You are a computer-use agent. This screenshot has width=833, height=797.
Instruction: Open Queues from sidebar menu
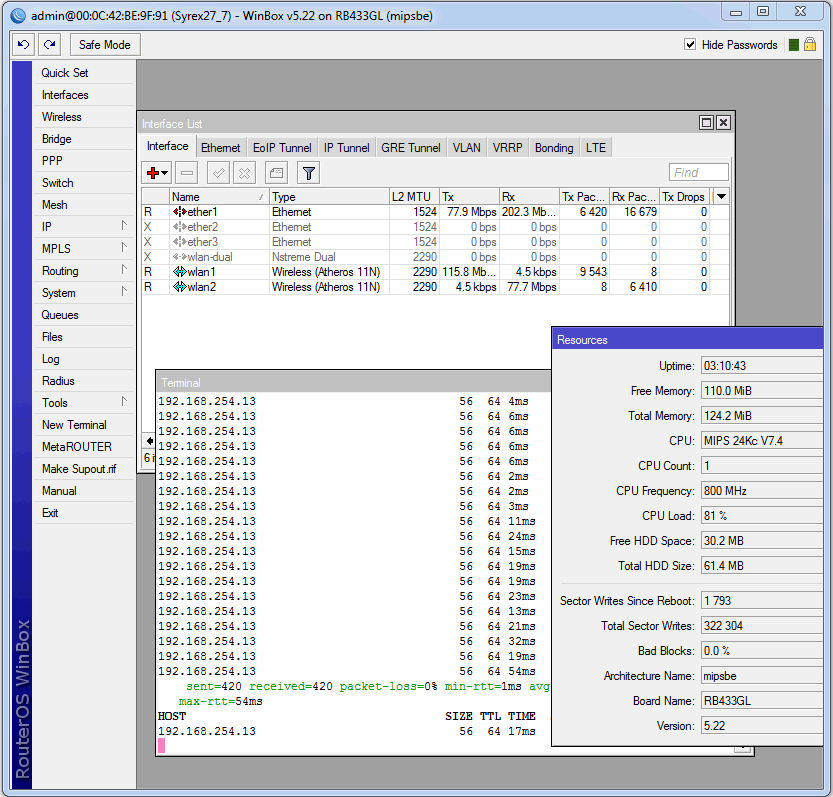83,315
